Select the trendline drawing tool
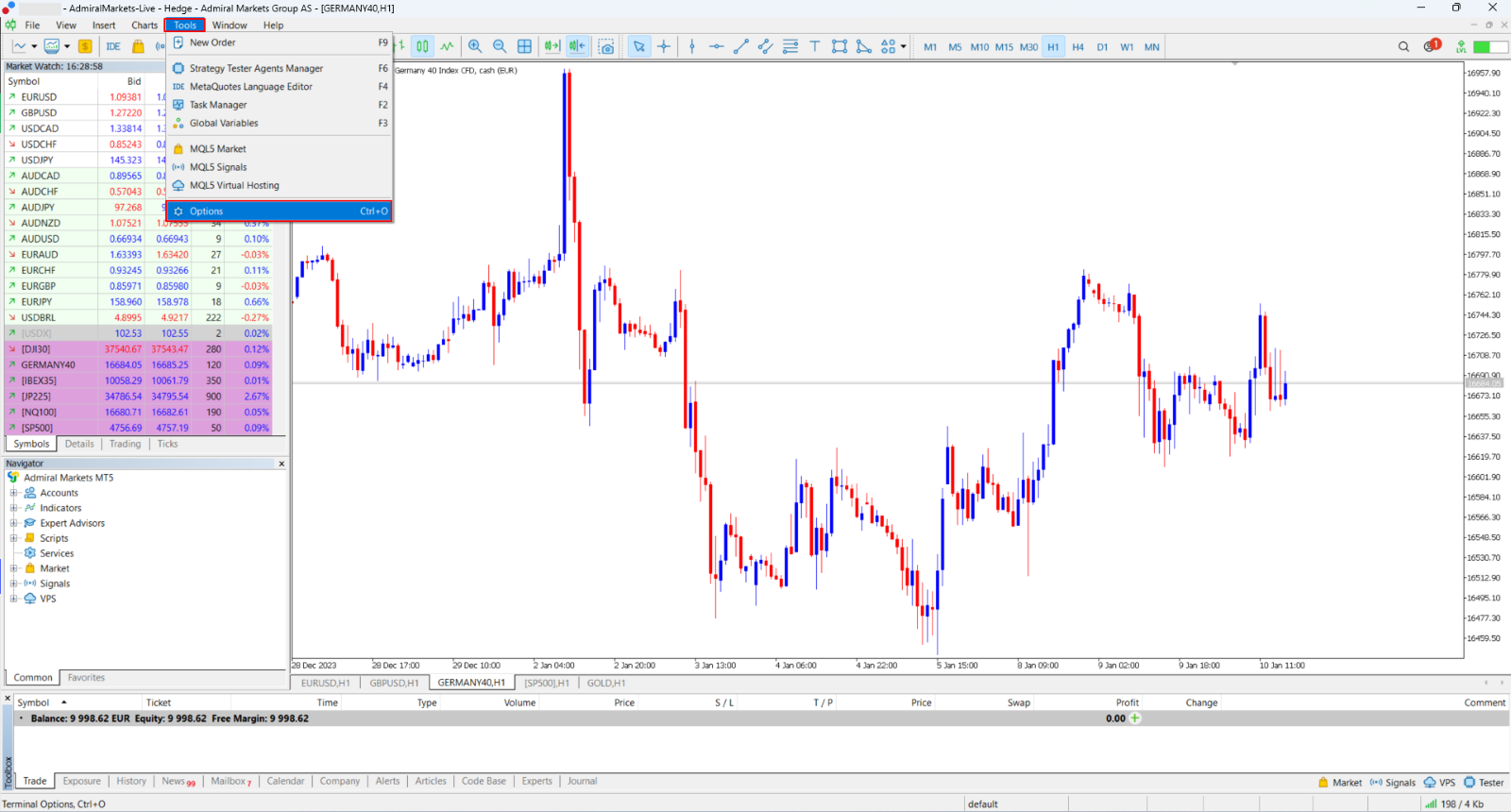Screen dimensions: 1511x812 (x=741, y=46)
